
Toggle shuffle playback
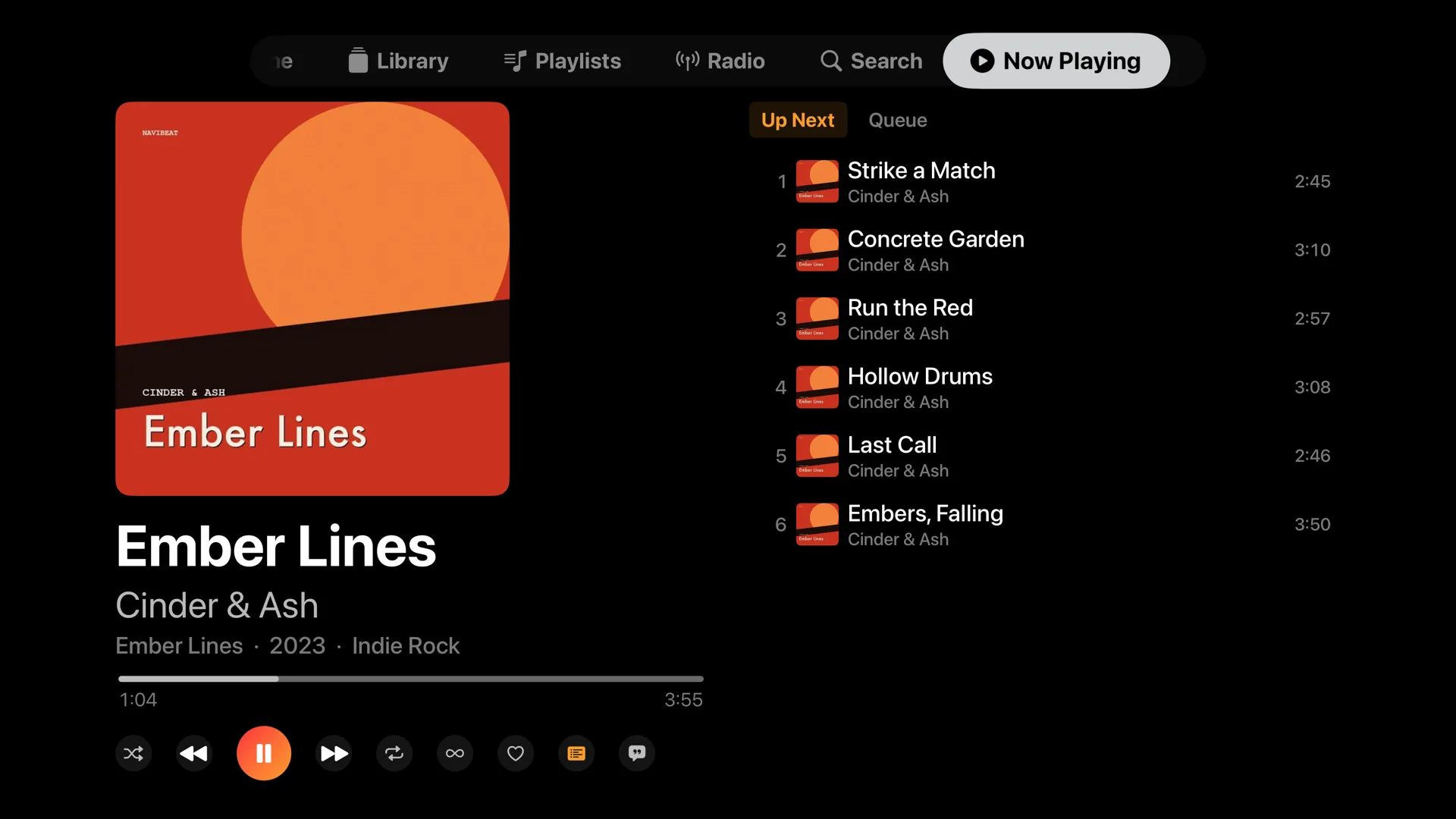(133, 753)
